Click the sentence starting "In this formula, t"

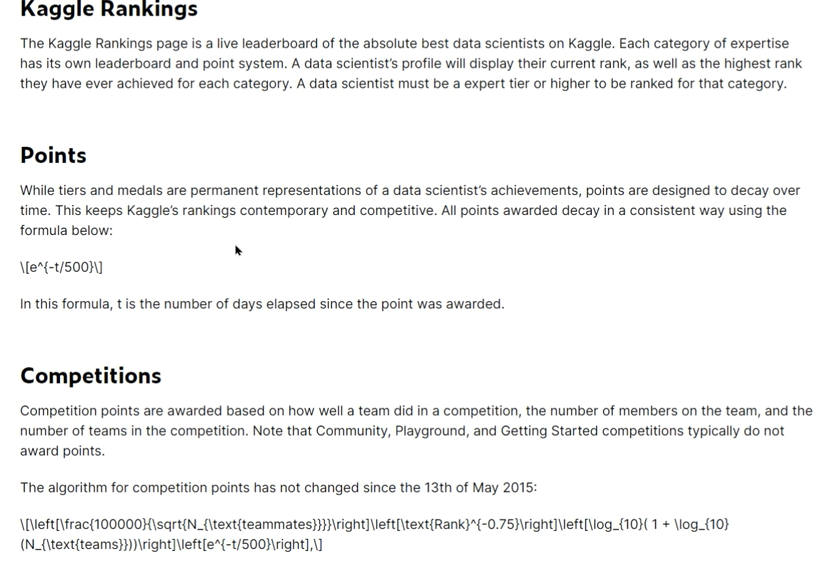point(262,304)
